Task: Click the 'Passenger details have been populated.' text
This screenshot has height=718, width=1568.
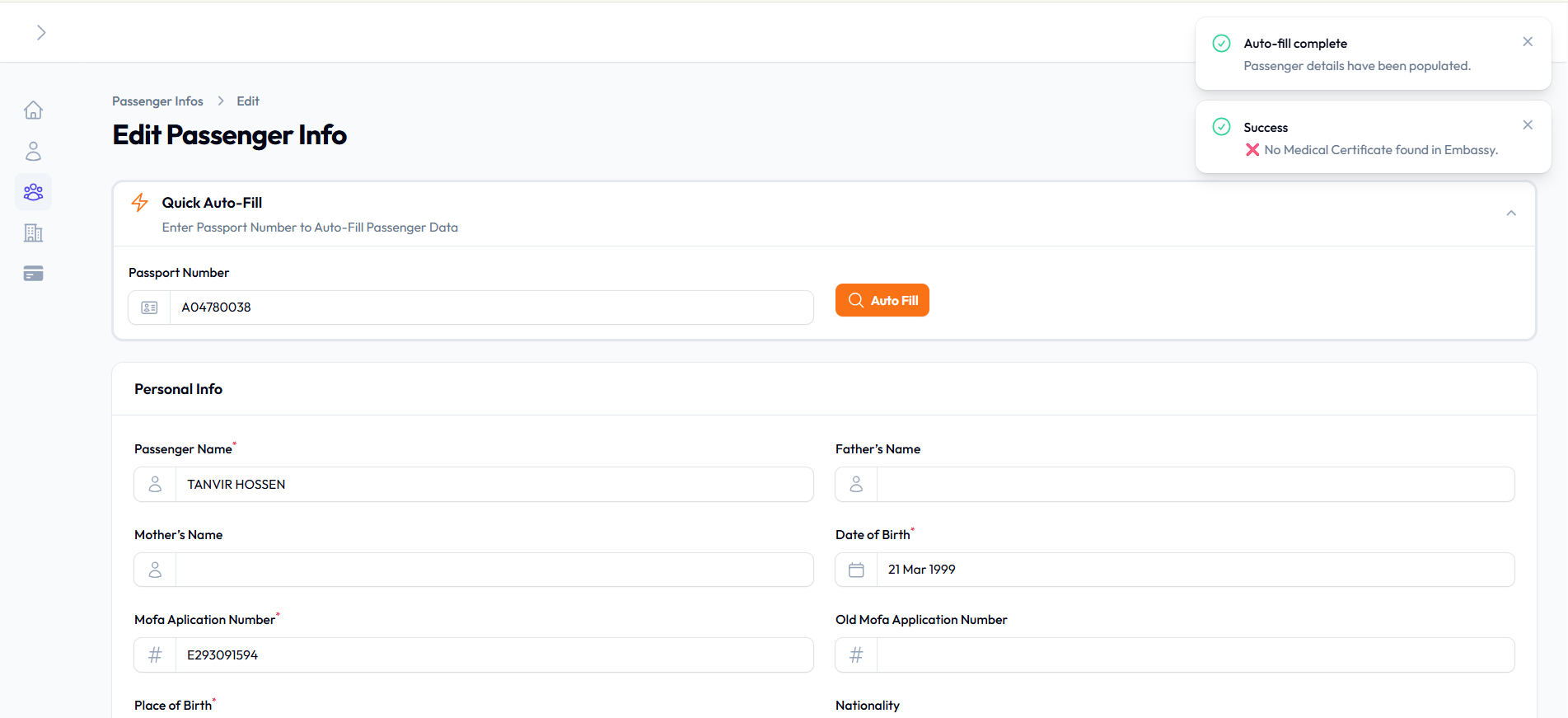Action: point(1357,66)
